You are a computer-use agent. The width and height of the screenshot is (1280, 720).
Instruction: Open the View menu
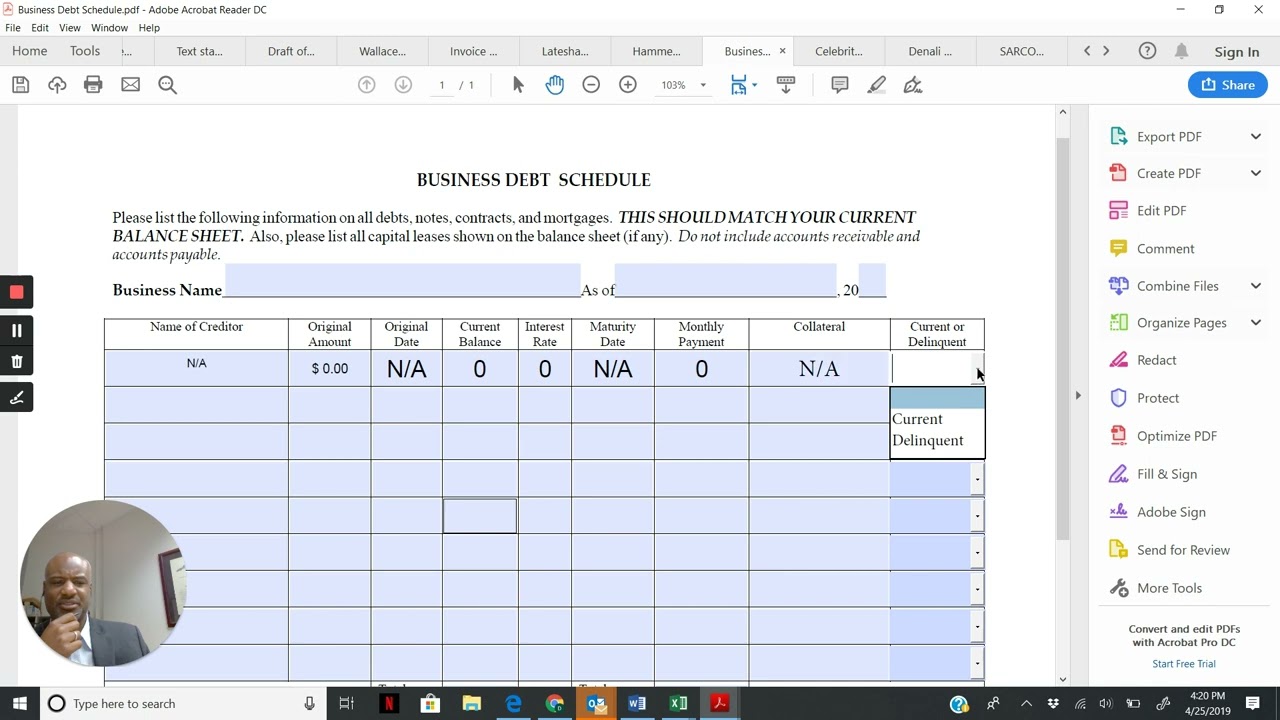click(x=69, y=28)
